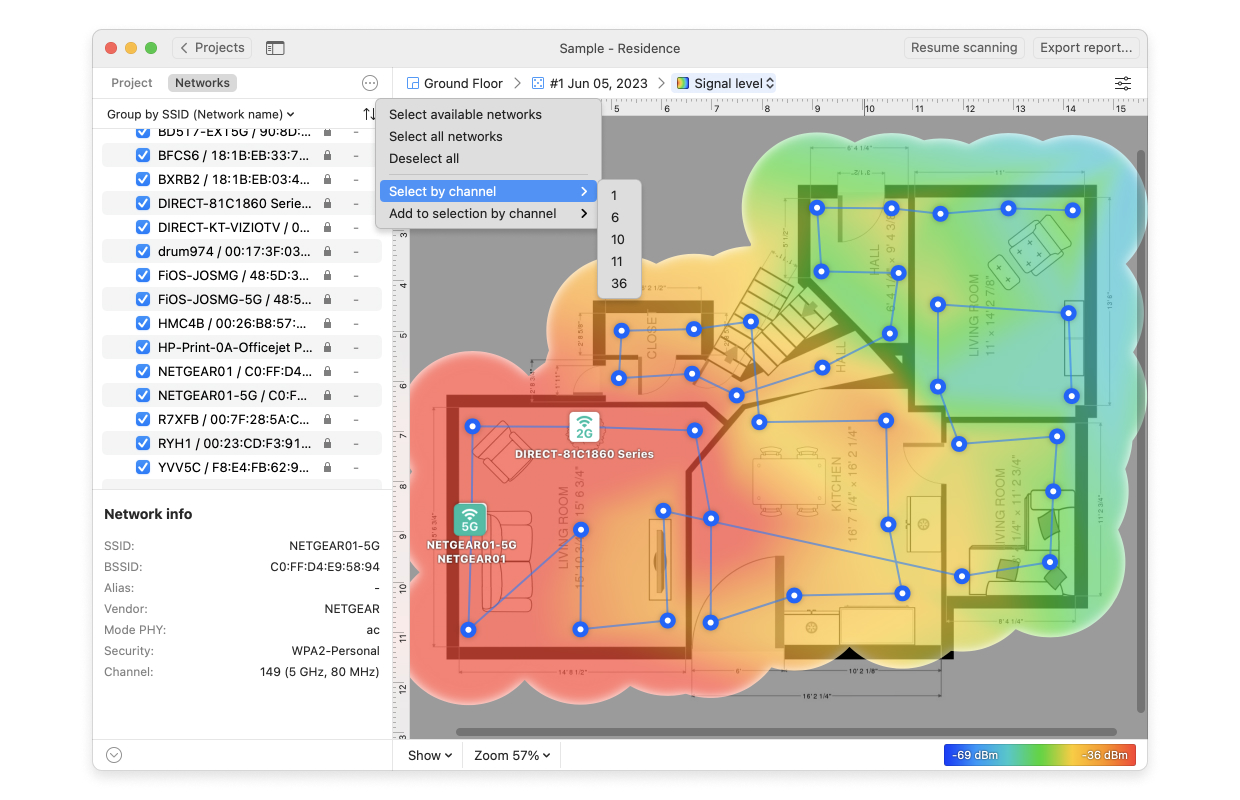
Task: Select the first FiOS-JOSMG / 48:5D network row
Action: click(x=242, y=275)
